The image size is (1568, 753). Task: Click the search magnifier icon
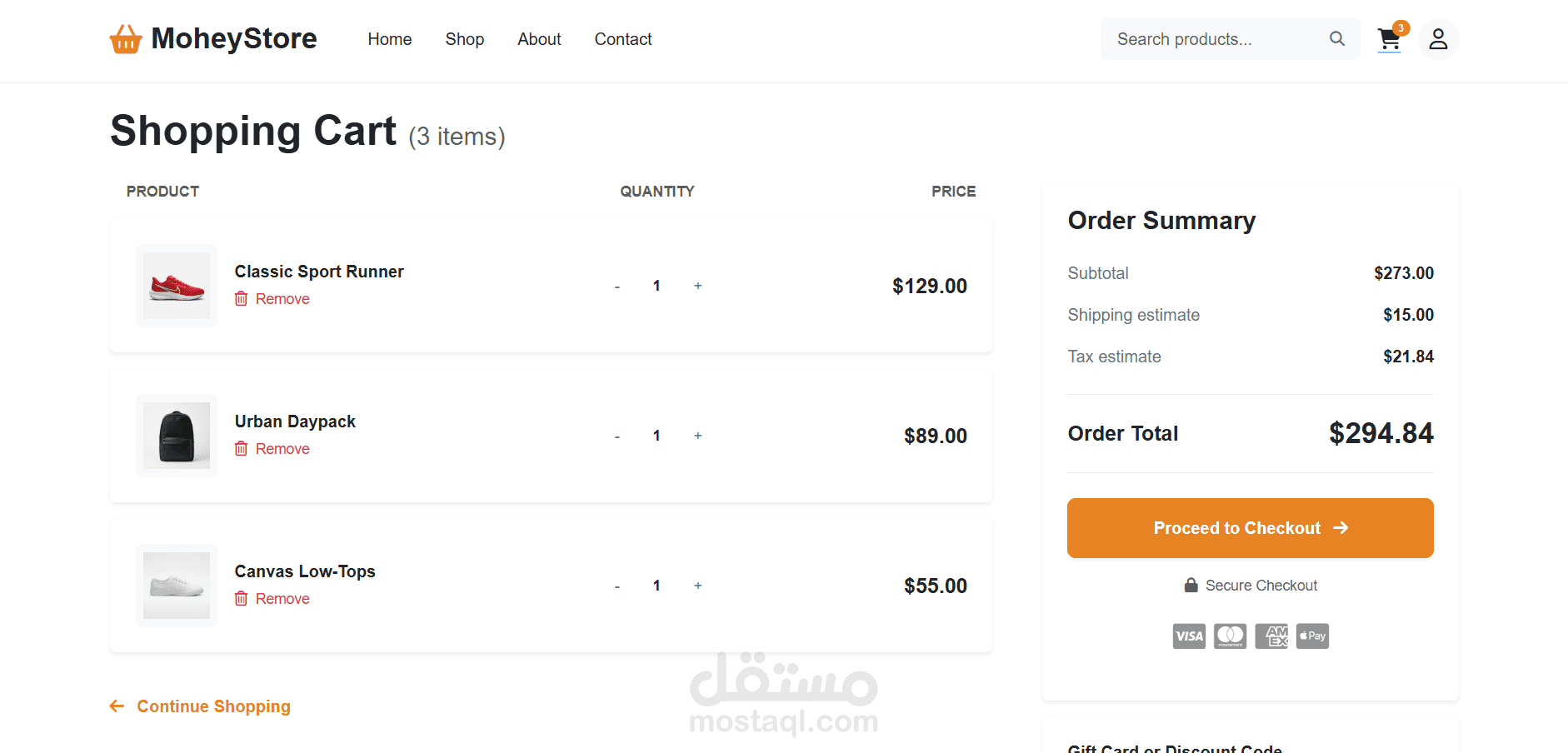pos(1336,39)
